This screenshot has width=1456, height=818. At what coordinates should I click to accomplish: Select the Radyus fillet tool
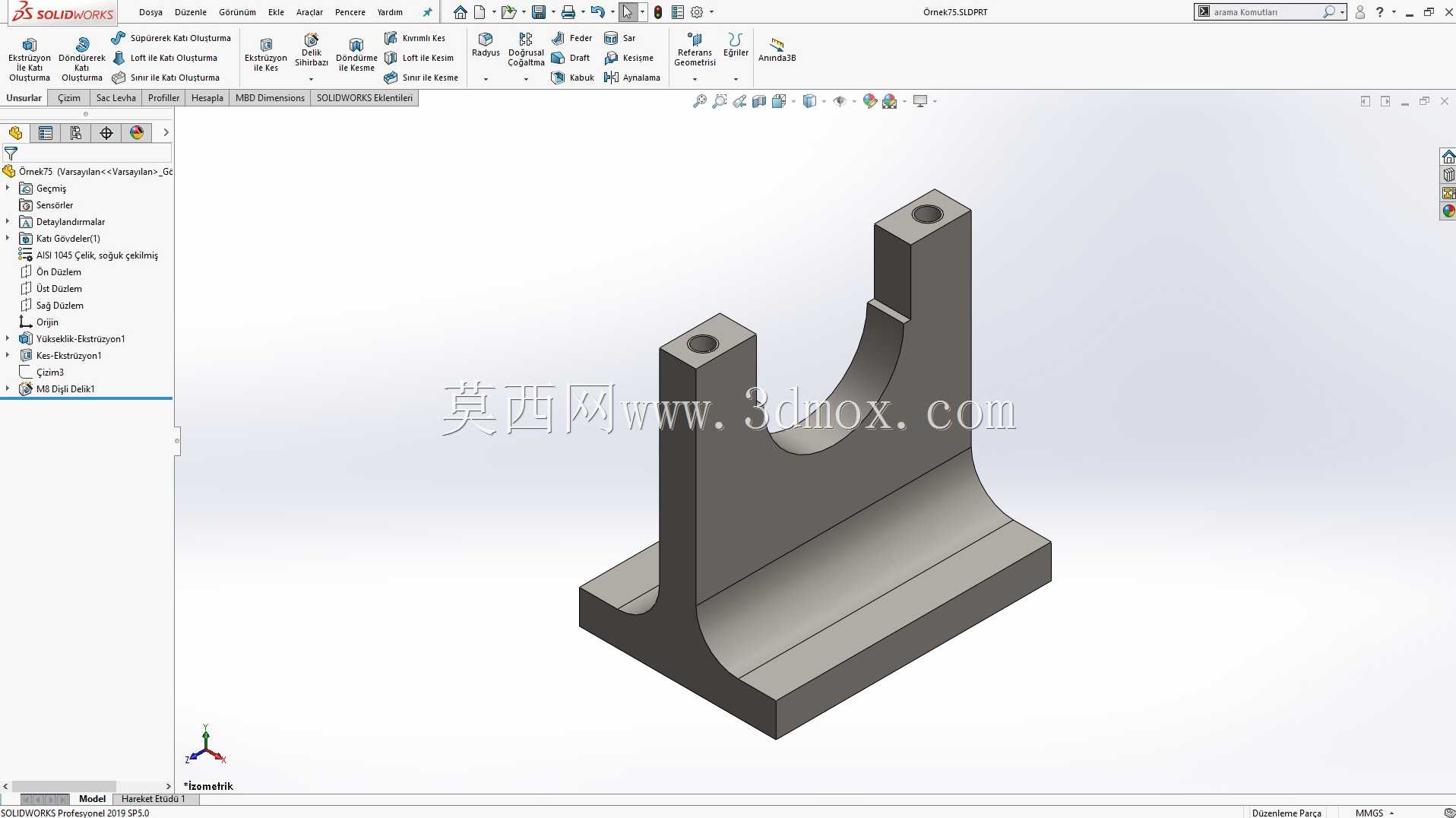point(486,45)
